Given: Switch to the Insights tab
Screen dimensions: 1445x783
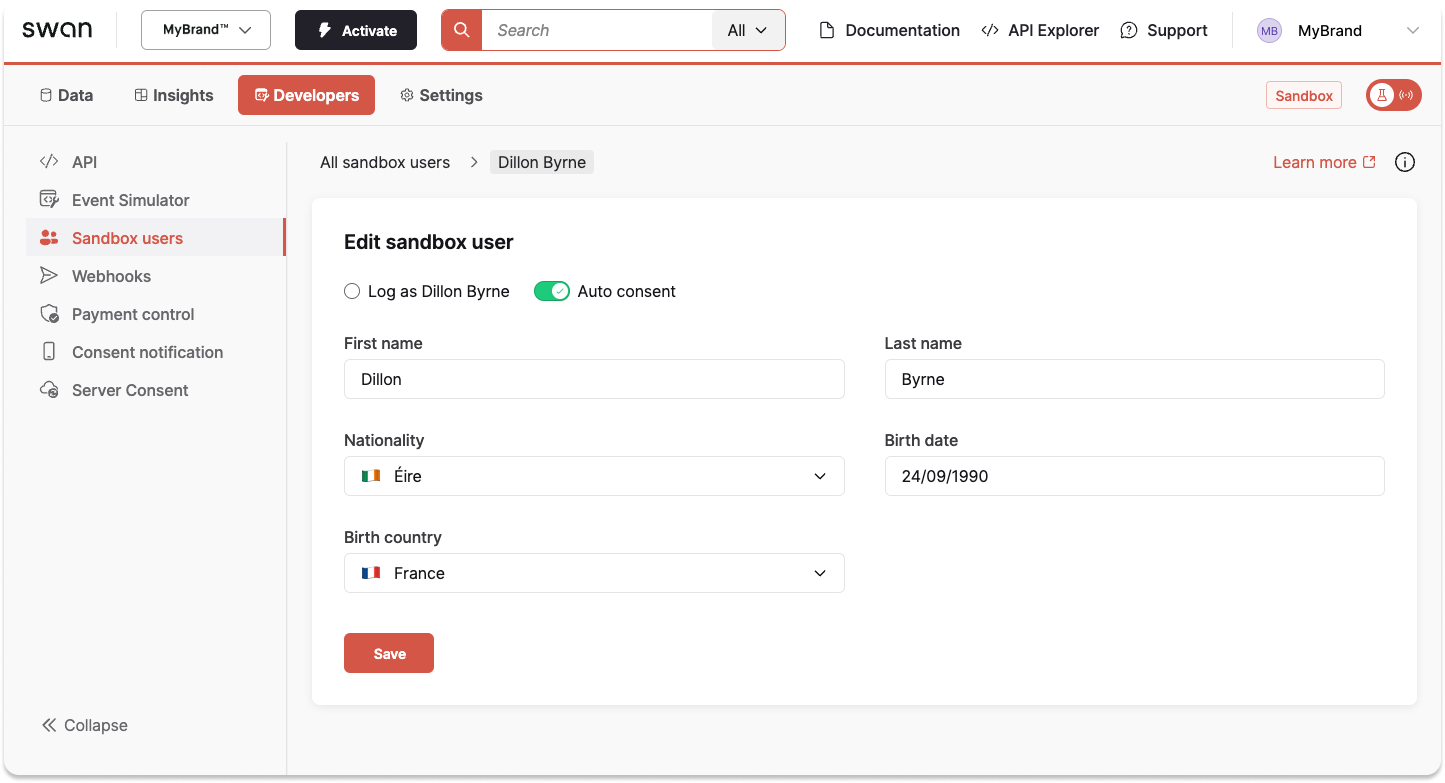Looking at the screenshot, I should 172,95.
